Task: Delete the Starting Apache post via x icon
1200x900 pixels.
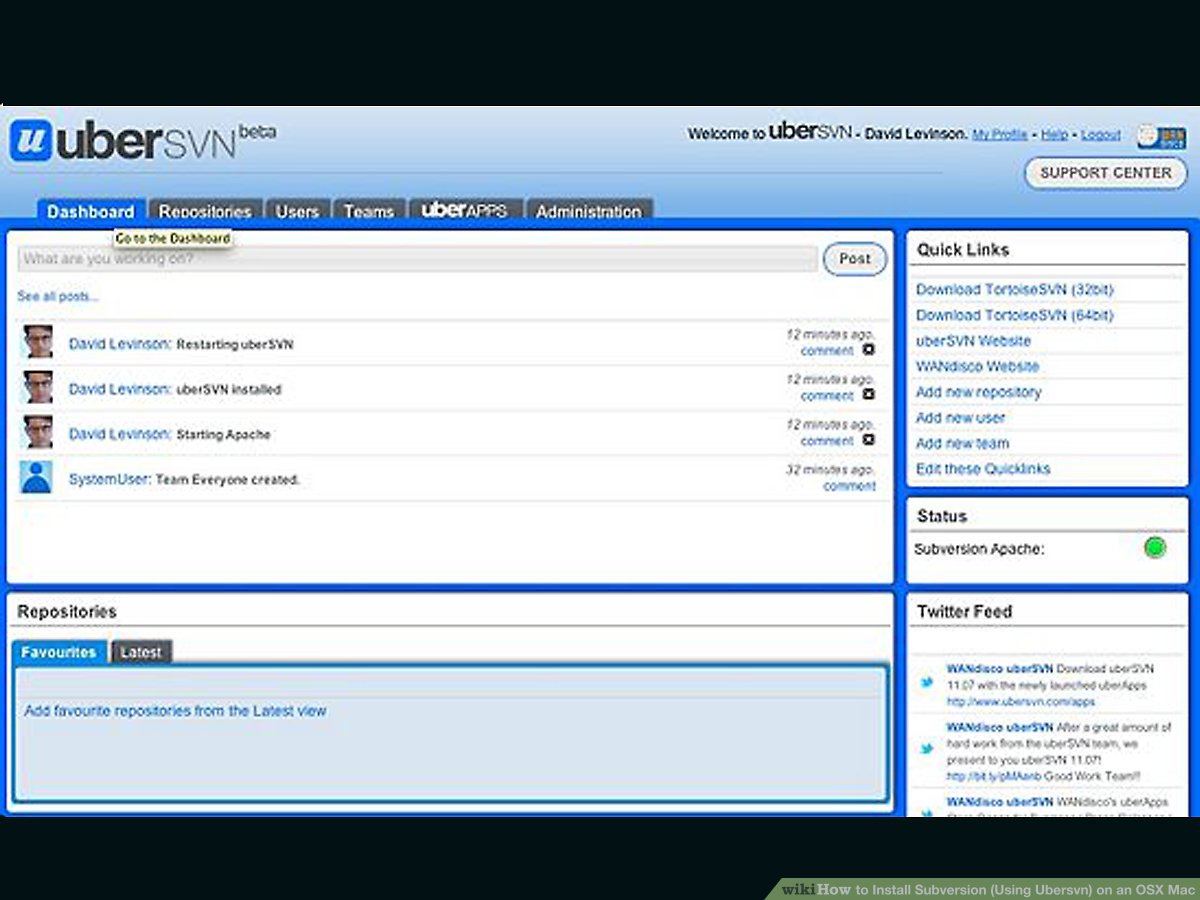Action: coord(868,440)
